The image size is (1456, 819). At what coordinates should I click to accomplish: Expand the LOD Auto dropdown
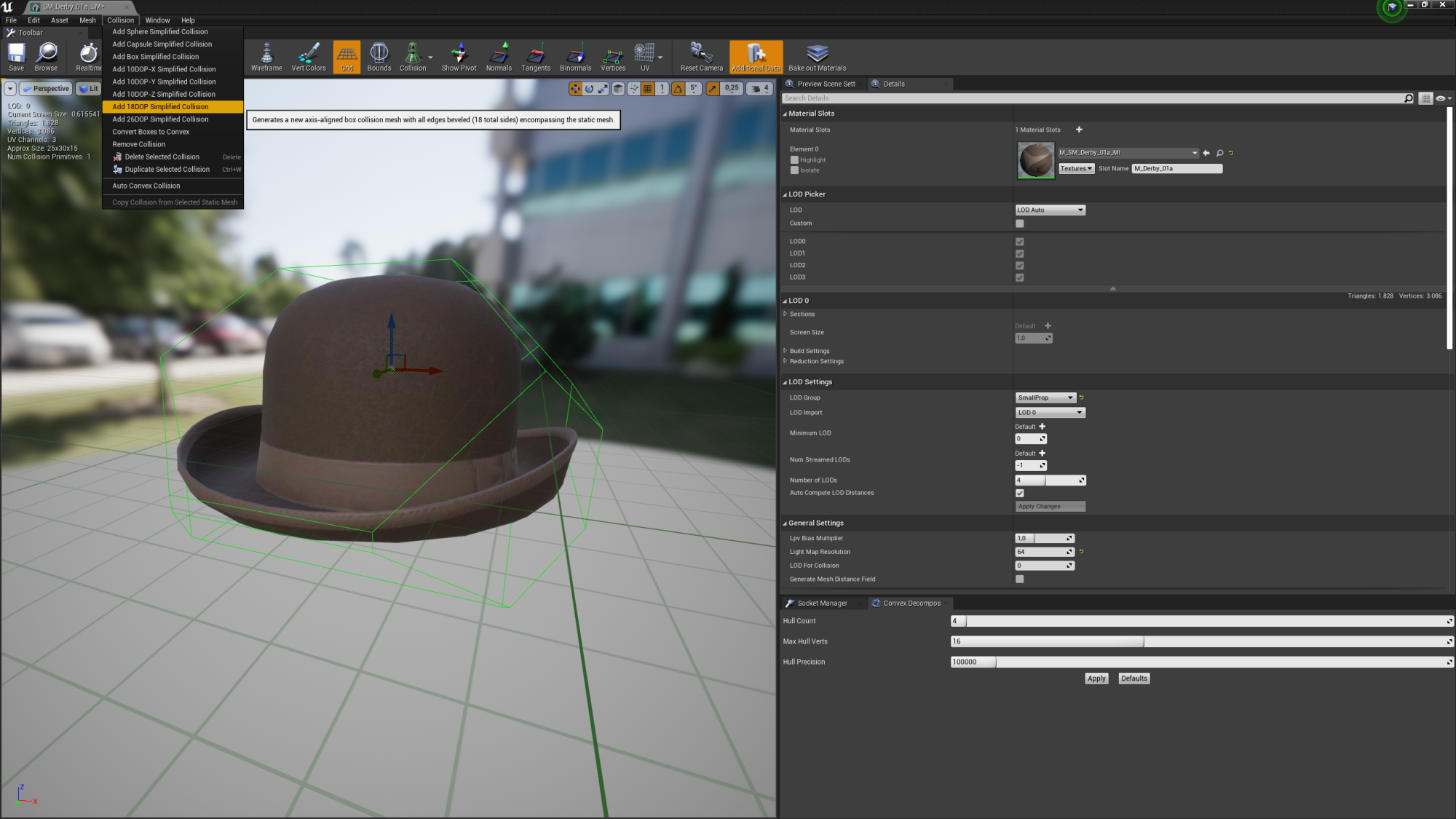point(1078,209)
